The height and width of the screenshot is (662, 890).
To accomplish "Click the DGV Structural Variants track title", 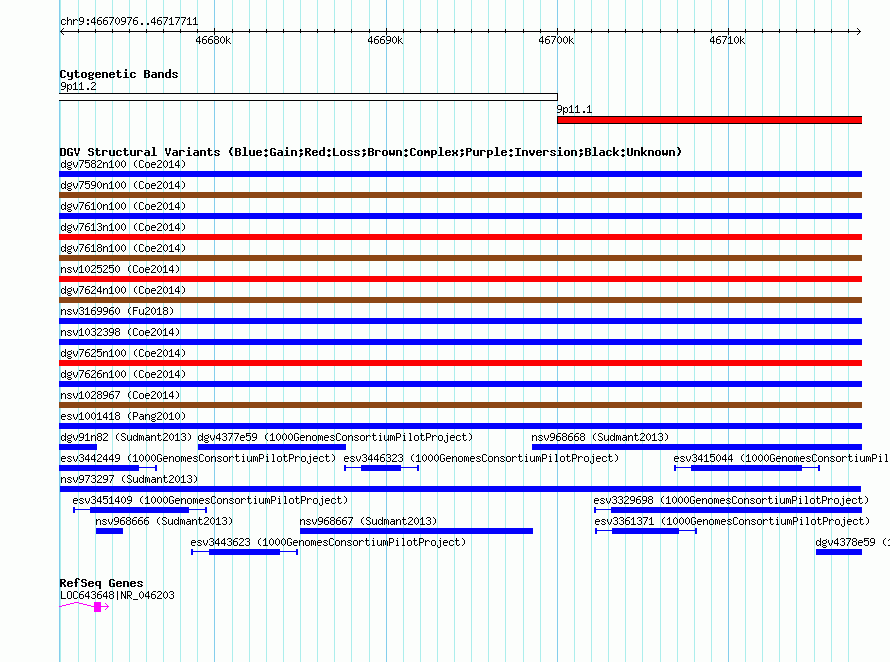I will click(370, 152).
